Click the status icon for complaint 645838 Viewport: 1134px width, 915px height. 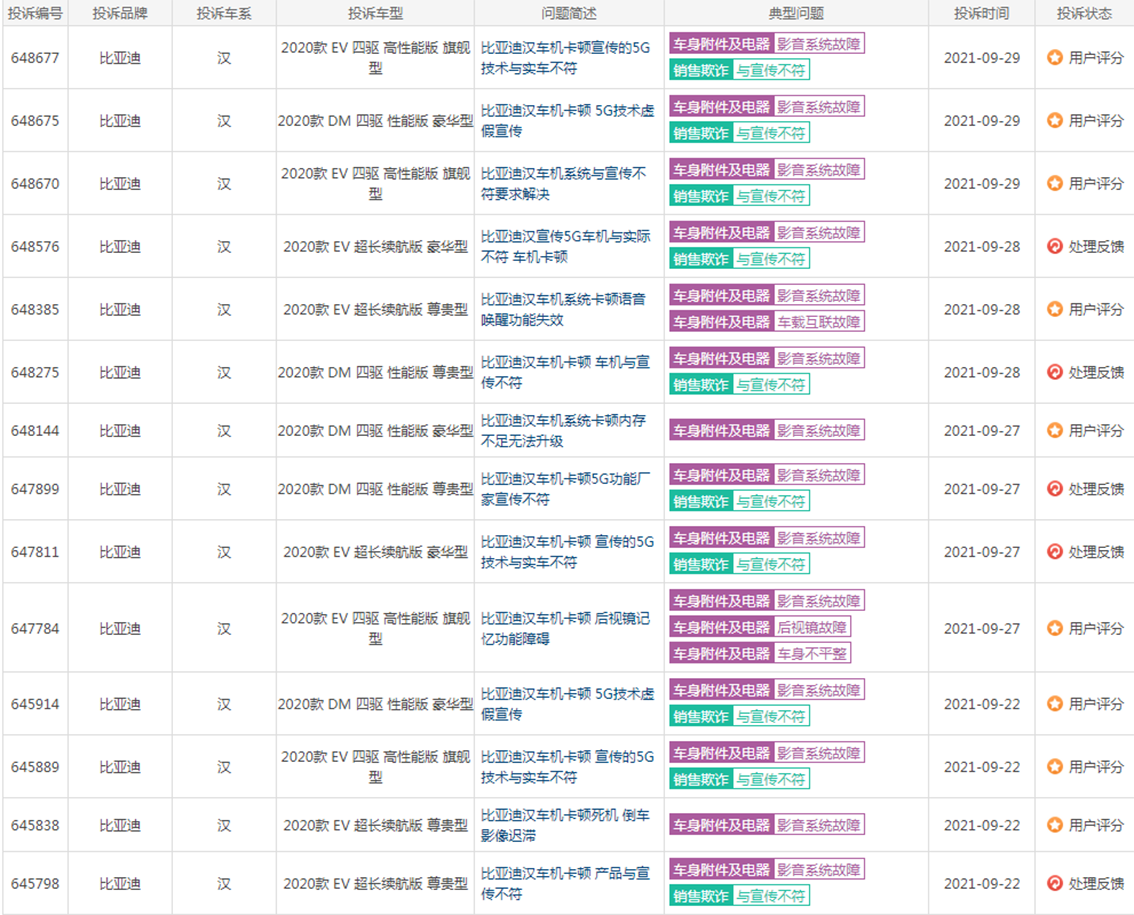click(x=1054, y=825)
